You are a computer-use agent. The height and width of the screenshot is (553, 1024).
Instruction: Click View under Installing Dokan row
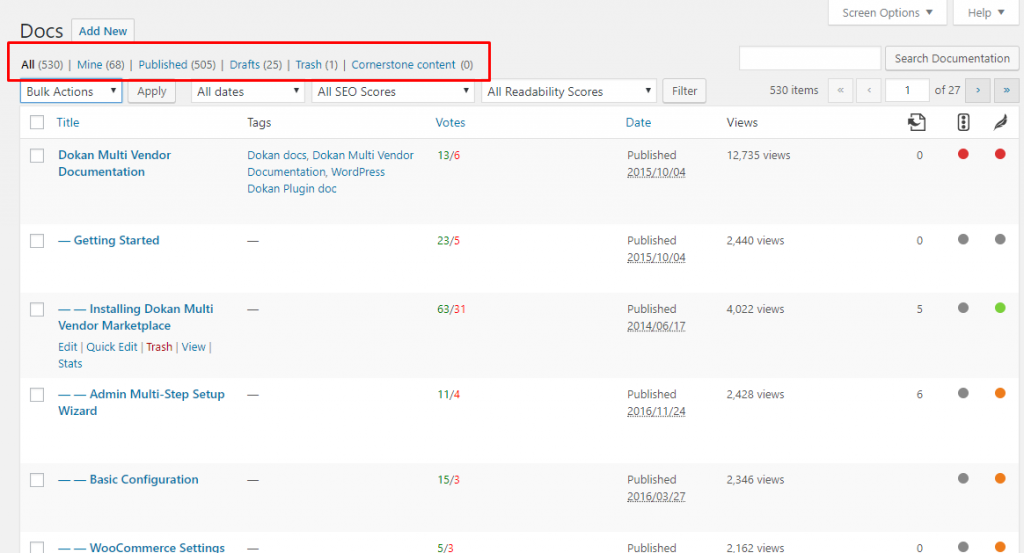tap(193, 347)
